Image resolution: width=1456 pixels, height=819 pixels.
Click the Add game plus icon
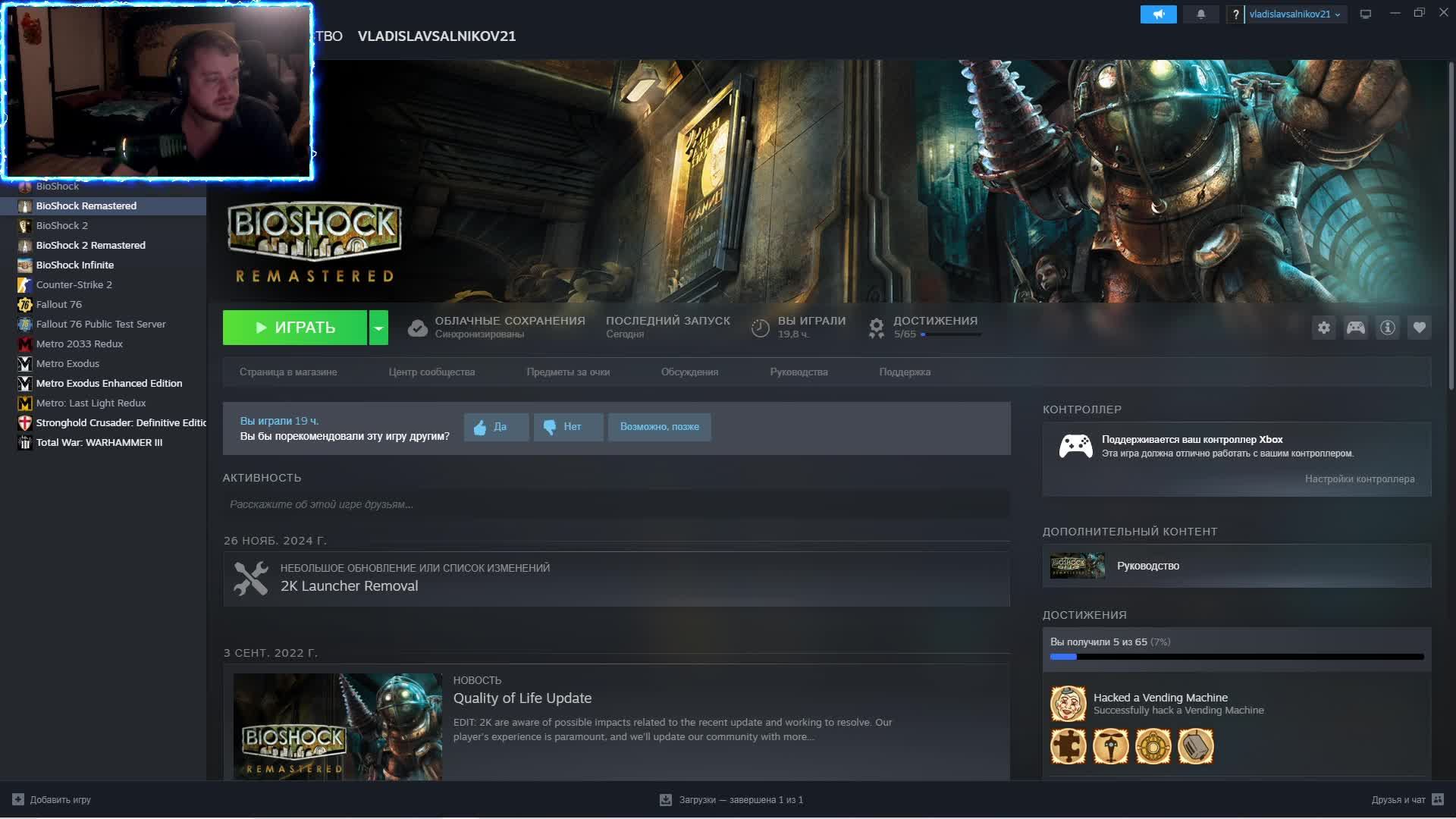tap(18, 799)
